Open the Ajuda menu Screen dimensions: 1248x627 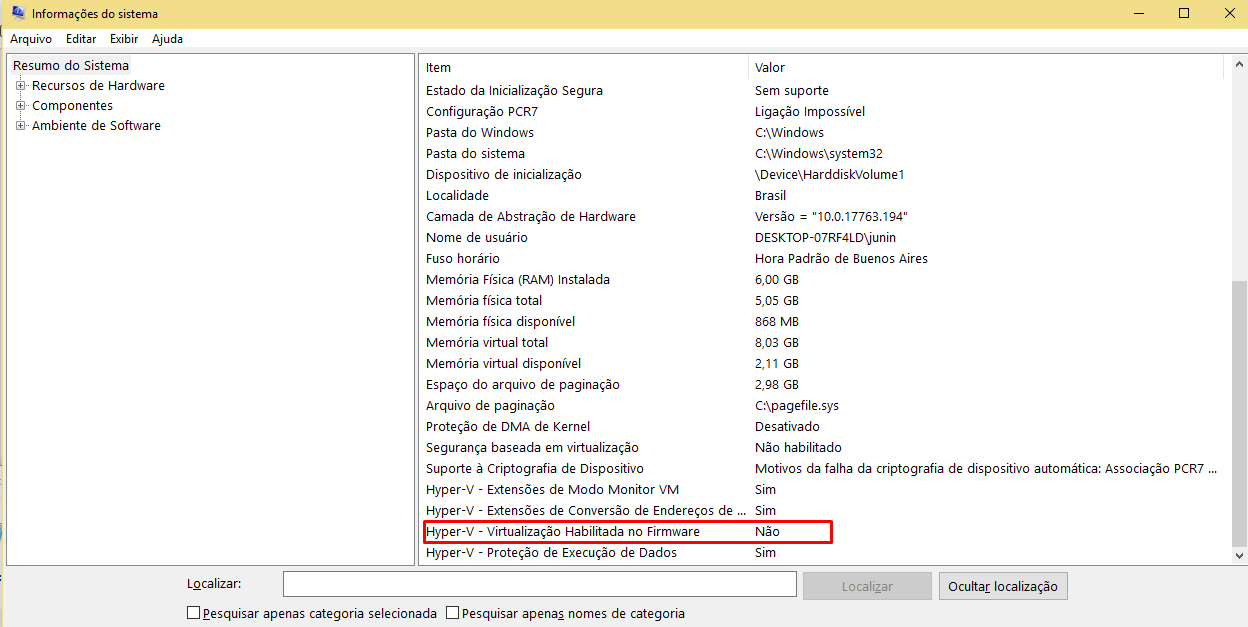pos(167,39)
